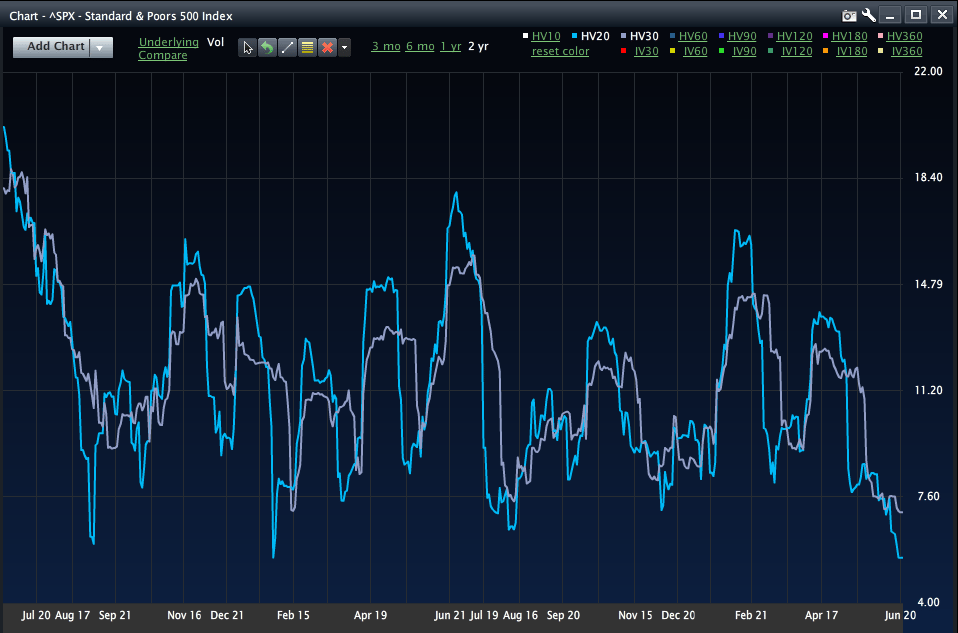Maximize the chart window

(x=915, y=15)
